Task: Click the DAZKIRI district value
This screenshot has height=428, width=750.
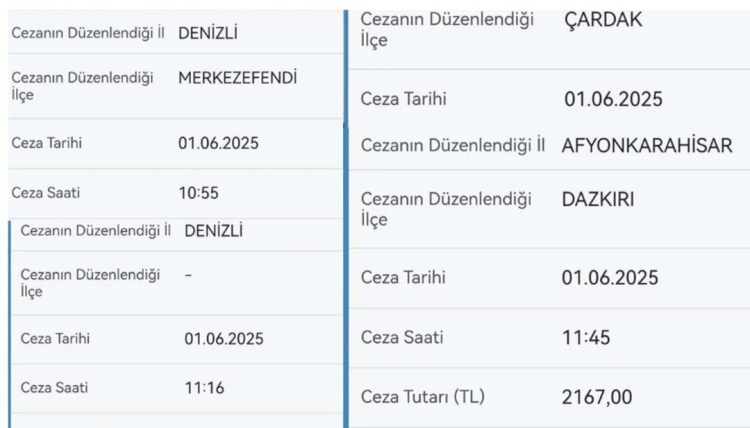Action: tap(598, 200)
